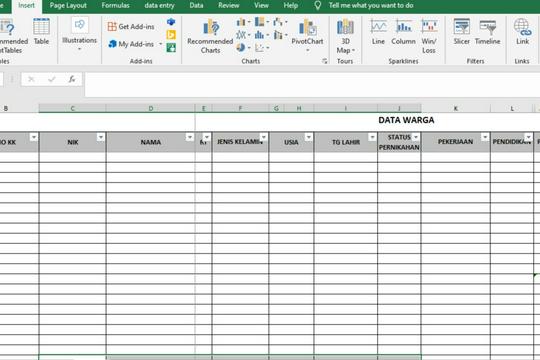
Task: Open the Page Layout tab
Action: [68, 6]
